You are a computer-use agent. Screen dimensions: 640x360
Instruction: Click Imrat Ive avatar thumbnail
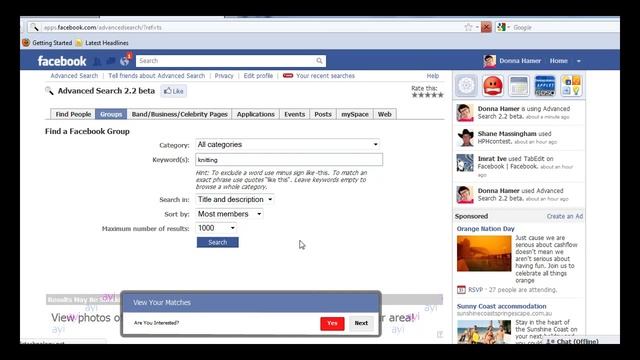pyautogui.click(x=465, y=163)
